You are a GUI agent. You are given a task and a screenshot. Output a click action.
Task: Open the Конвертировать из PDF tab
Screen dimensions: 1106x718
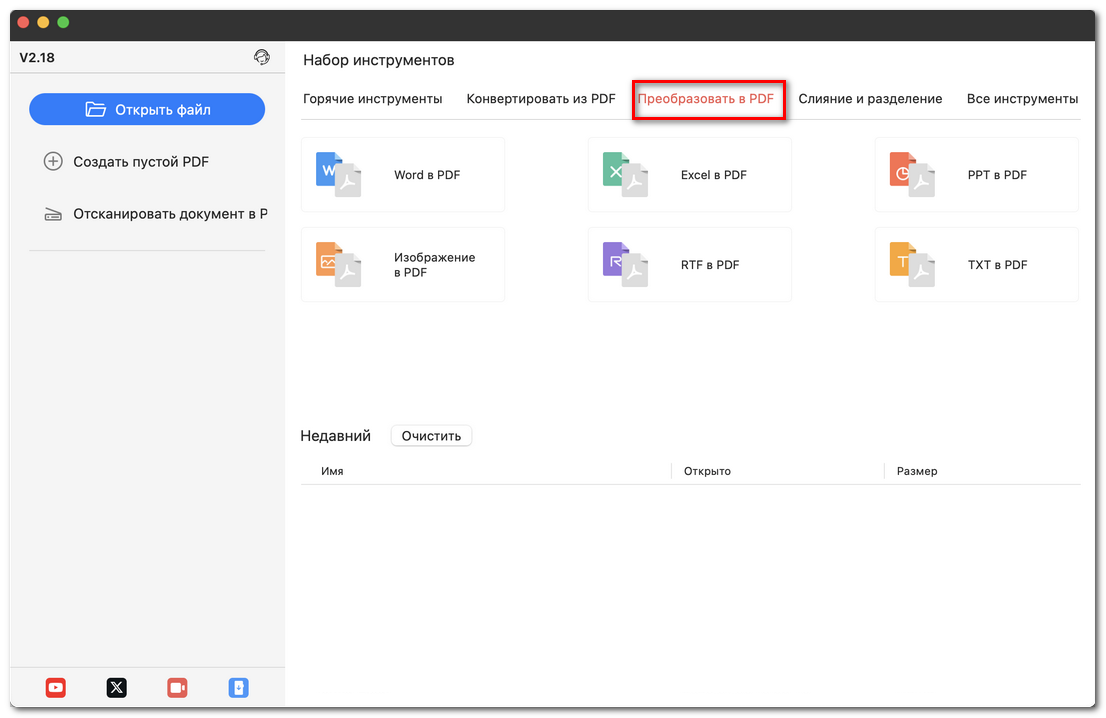pos(540,99)
